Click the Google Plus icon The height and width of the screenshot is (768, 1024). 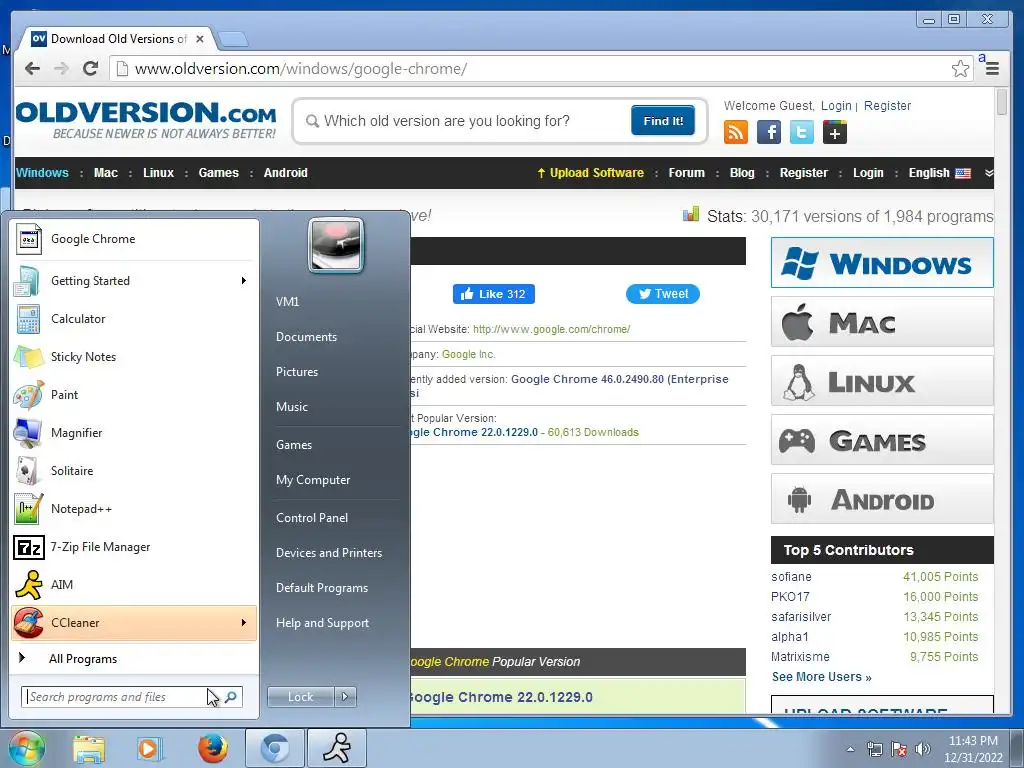(835, 133)
